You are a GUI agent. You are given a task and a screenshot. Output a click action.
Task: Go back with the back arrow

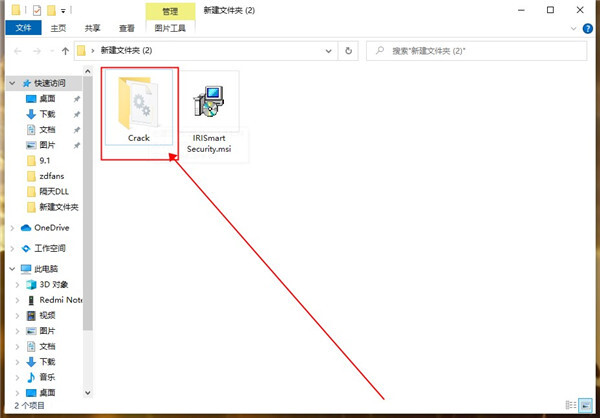click(x=18, y=51)
